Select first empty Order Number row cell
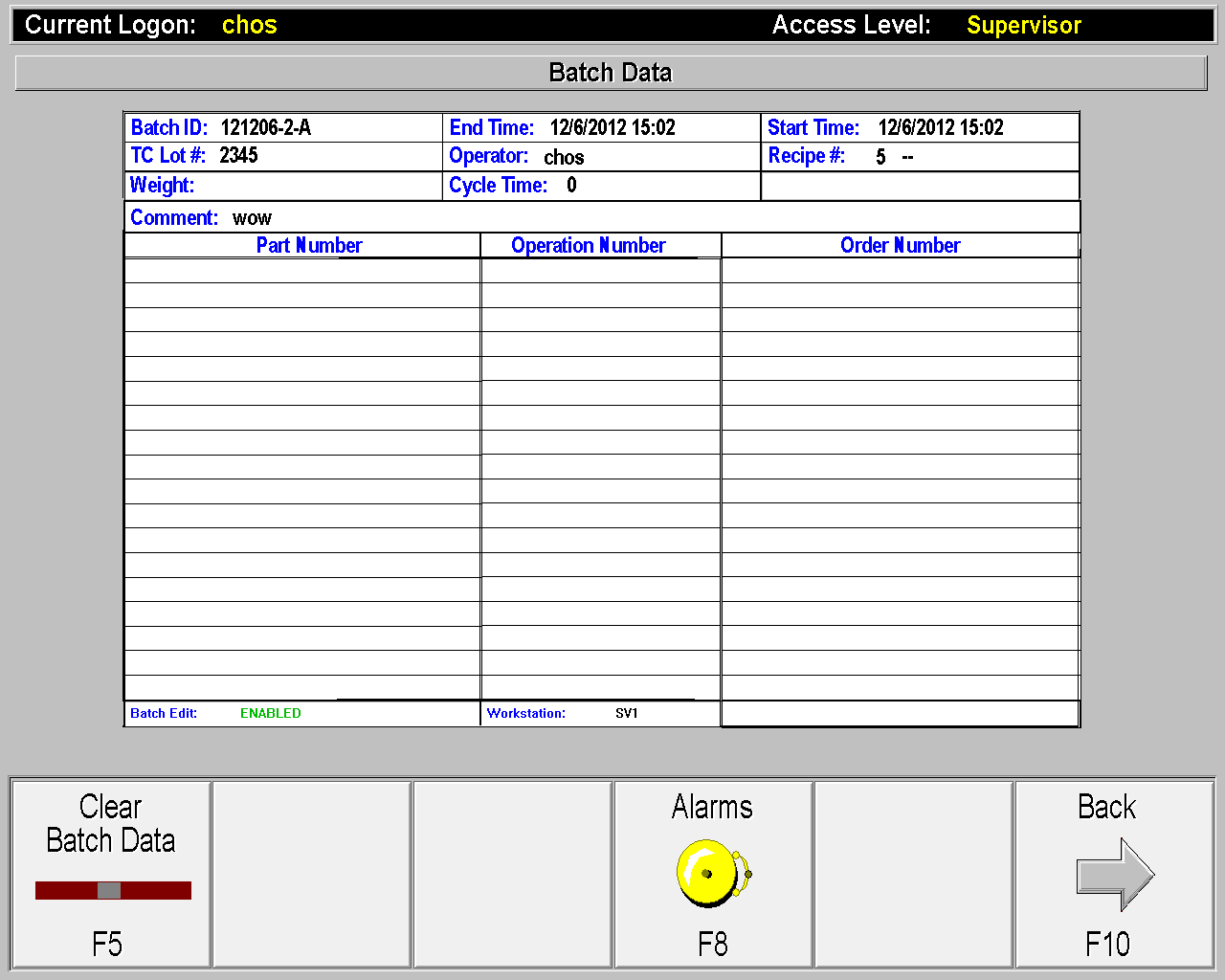This screenshot has height=980, width=1225. [x=900, y=271]
